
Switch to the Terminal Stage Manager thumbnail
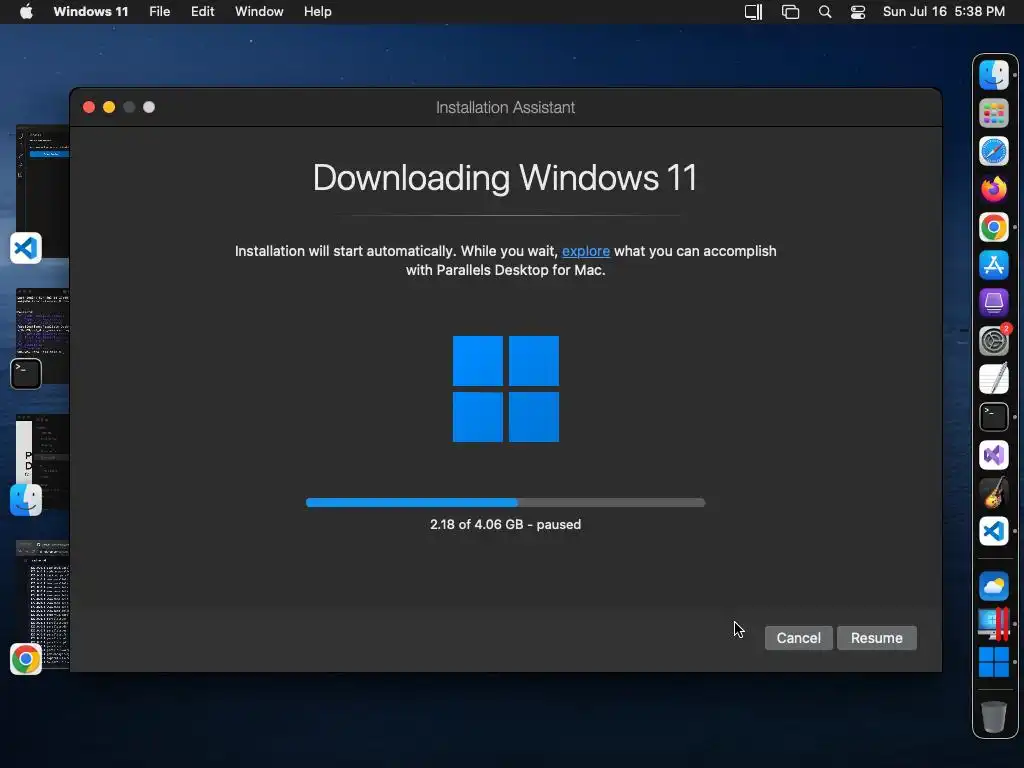42,338
